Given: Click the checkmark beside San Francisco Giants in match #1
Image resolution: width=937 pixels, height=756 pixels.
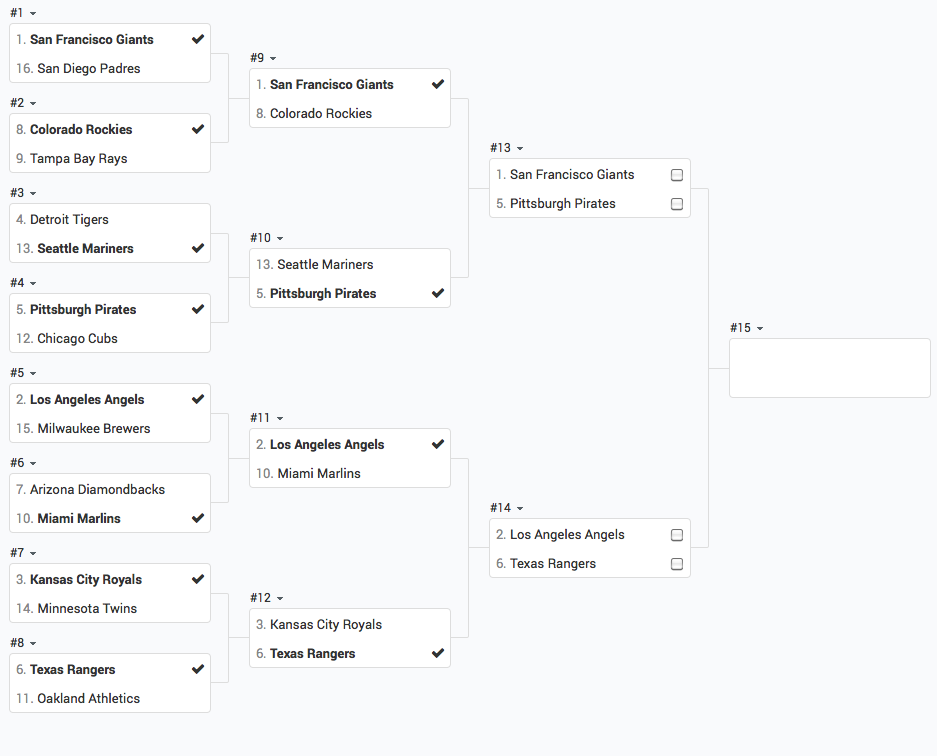Looking at the screenshot, I should coord(198,39).
